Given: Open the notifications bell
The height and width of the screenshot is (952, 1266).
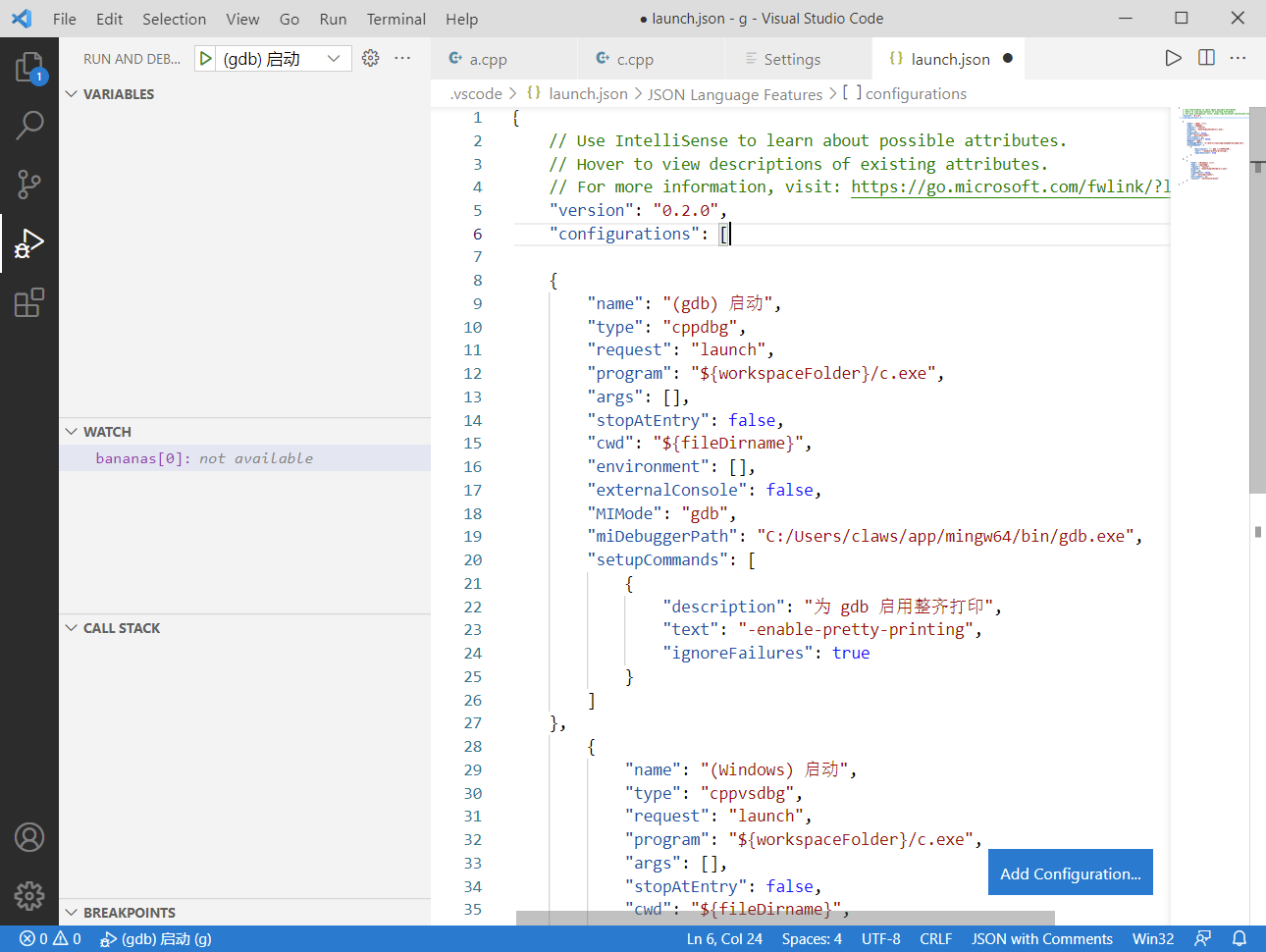Looking at the screenshot, I should 1240,939.
